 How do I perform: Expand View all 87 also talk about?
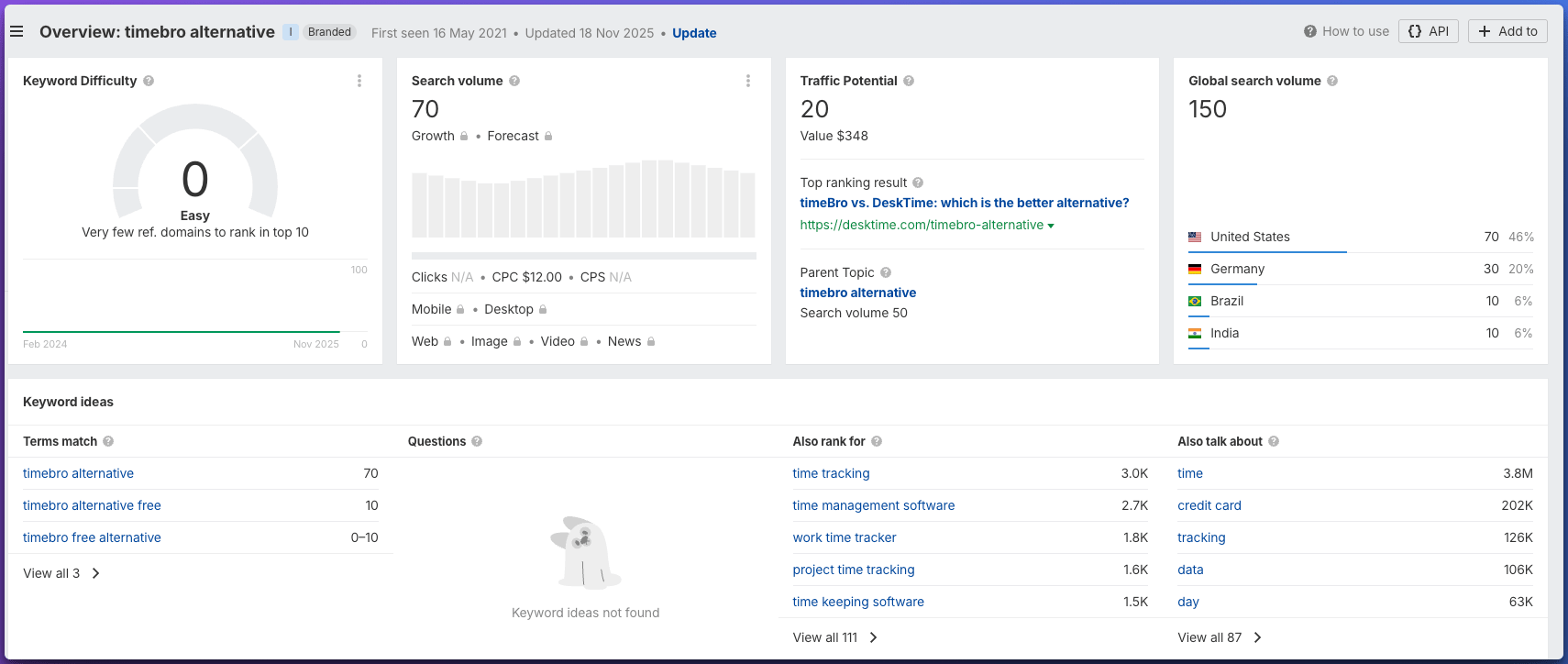(1220, 637)
